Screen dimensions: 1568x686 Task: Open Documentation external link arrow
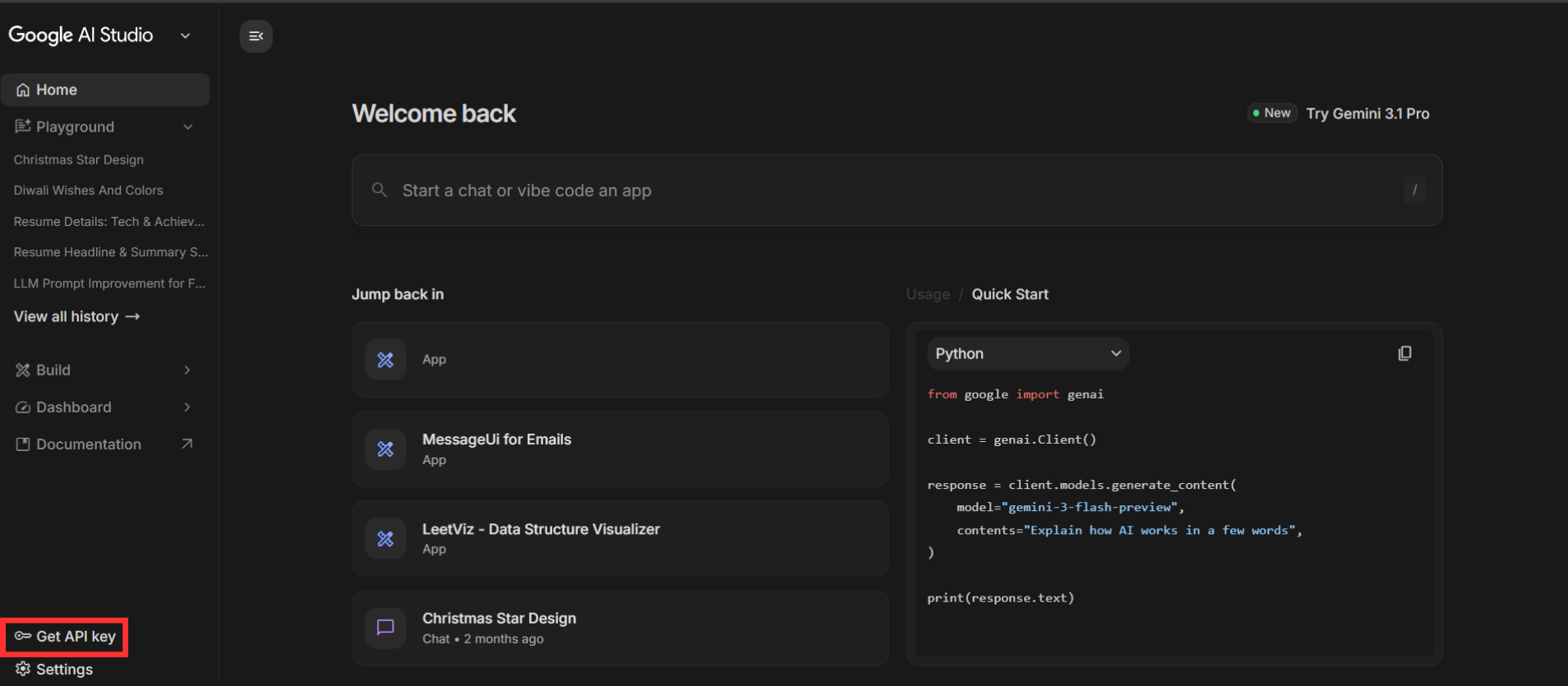tap(187, 444)
